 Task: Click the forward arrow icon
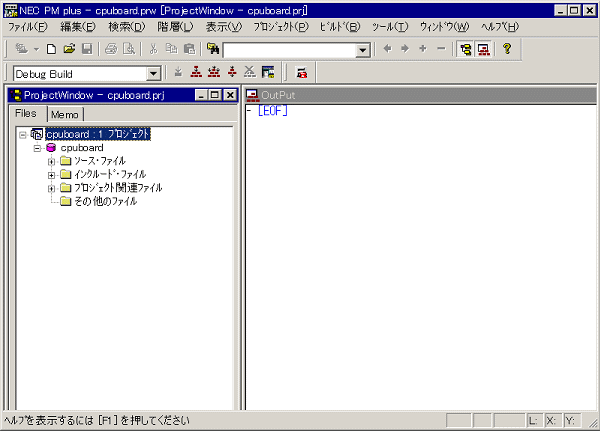click(405, 49)
